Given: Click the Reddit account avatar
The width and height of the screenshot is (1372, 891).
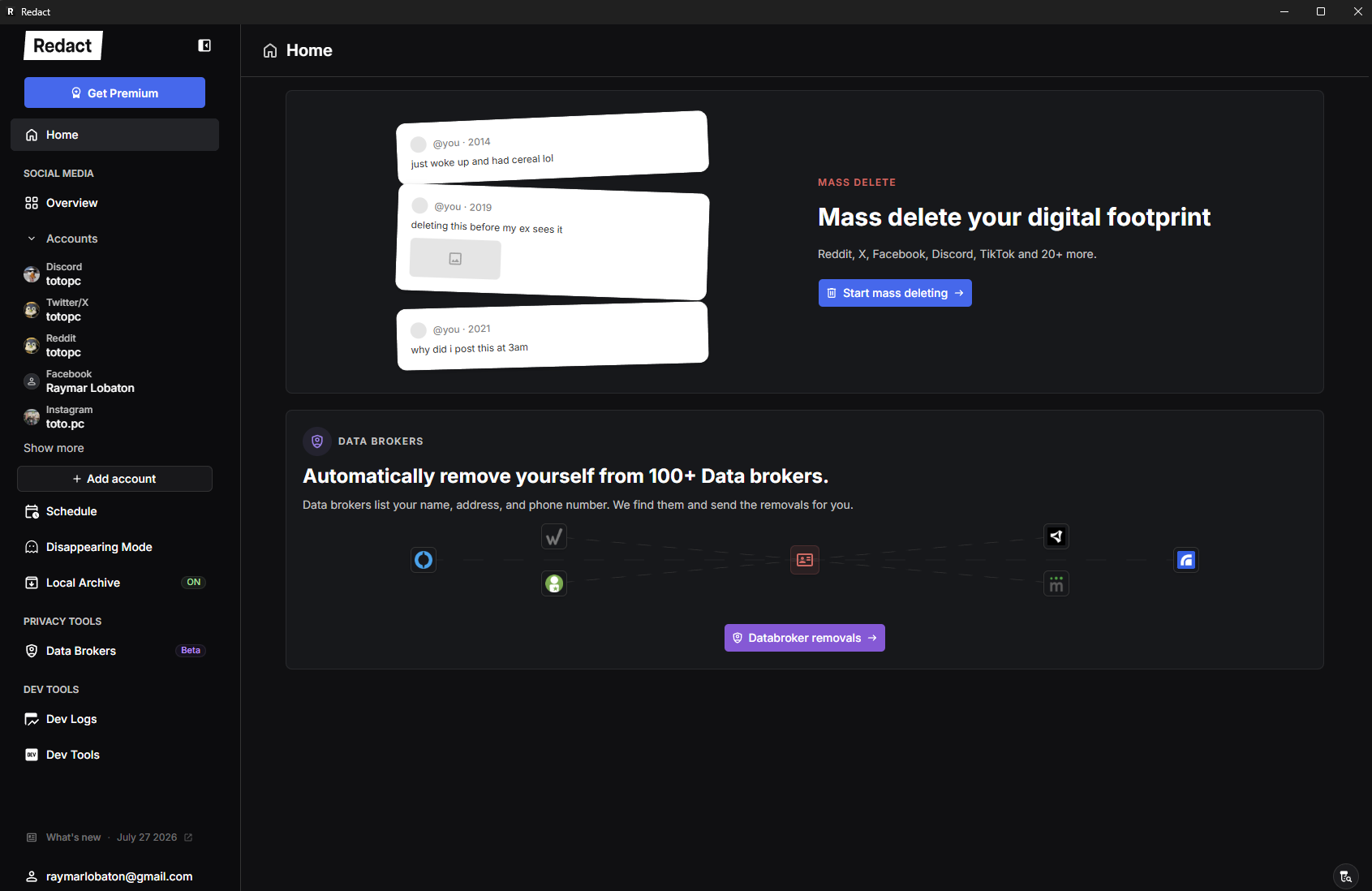Looking at the screenshot, I should [32, 346].
